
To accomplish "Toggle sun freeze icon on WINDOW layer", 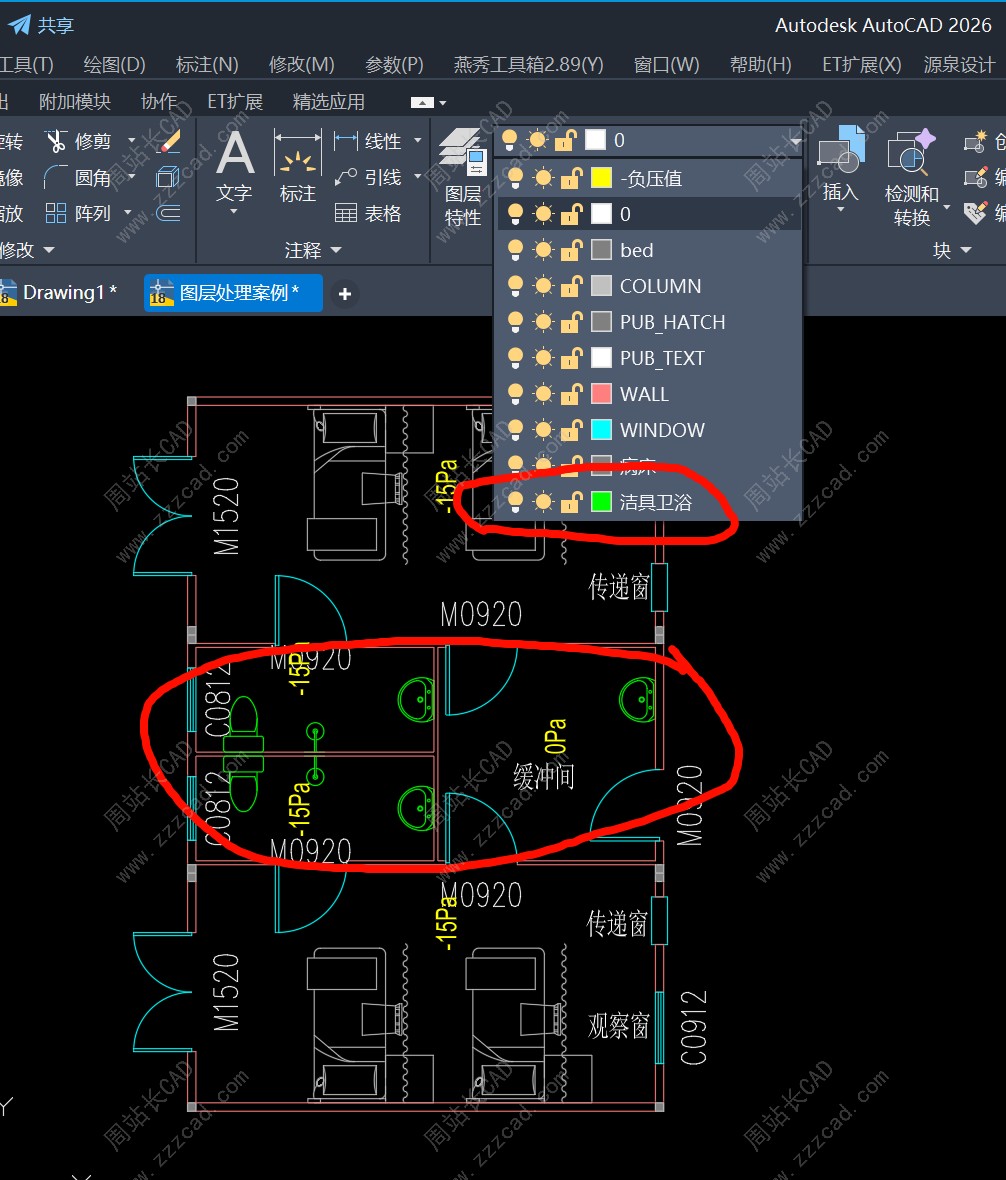I will pos(543,429).
